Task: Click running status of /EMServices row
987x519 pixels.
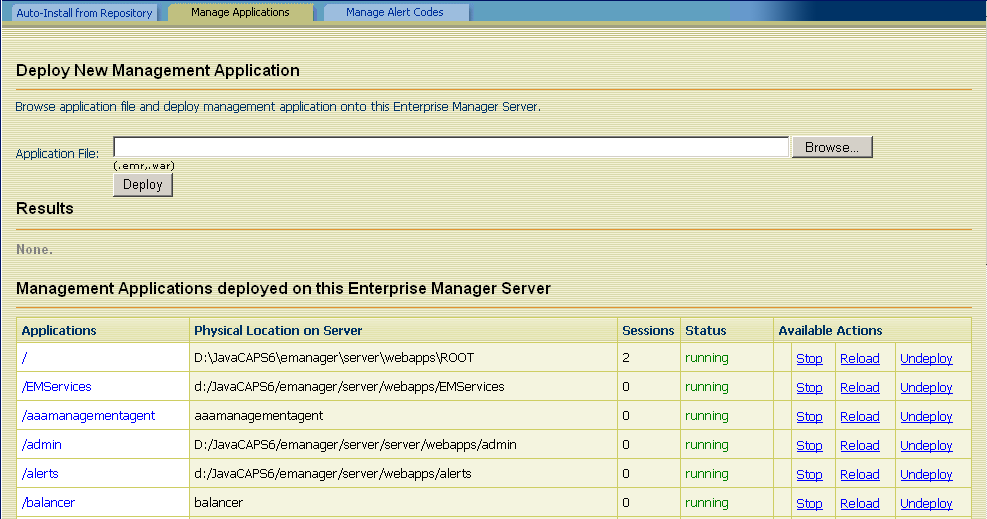Action: (x=707, y=387)
